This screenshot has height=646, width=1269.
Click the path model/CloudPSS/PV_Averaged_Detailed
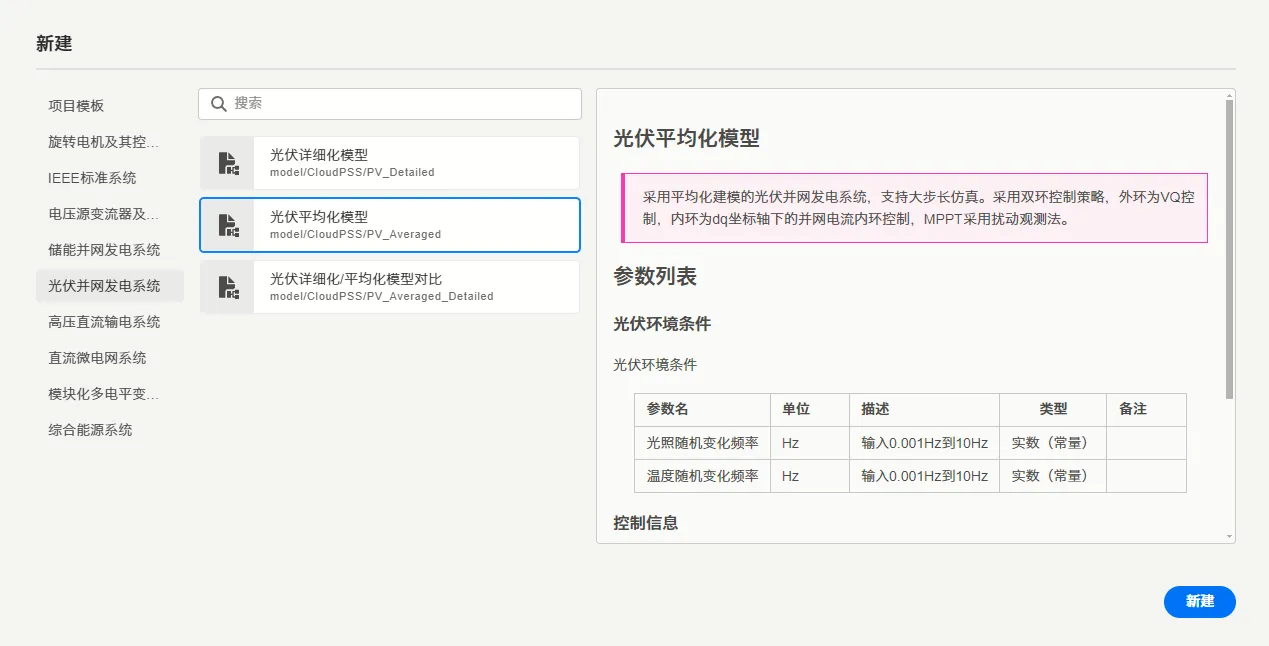click(x=382, y=296)
